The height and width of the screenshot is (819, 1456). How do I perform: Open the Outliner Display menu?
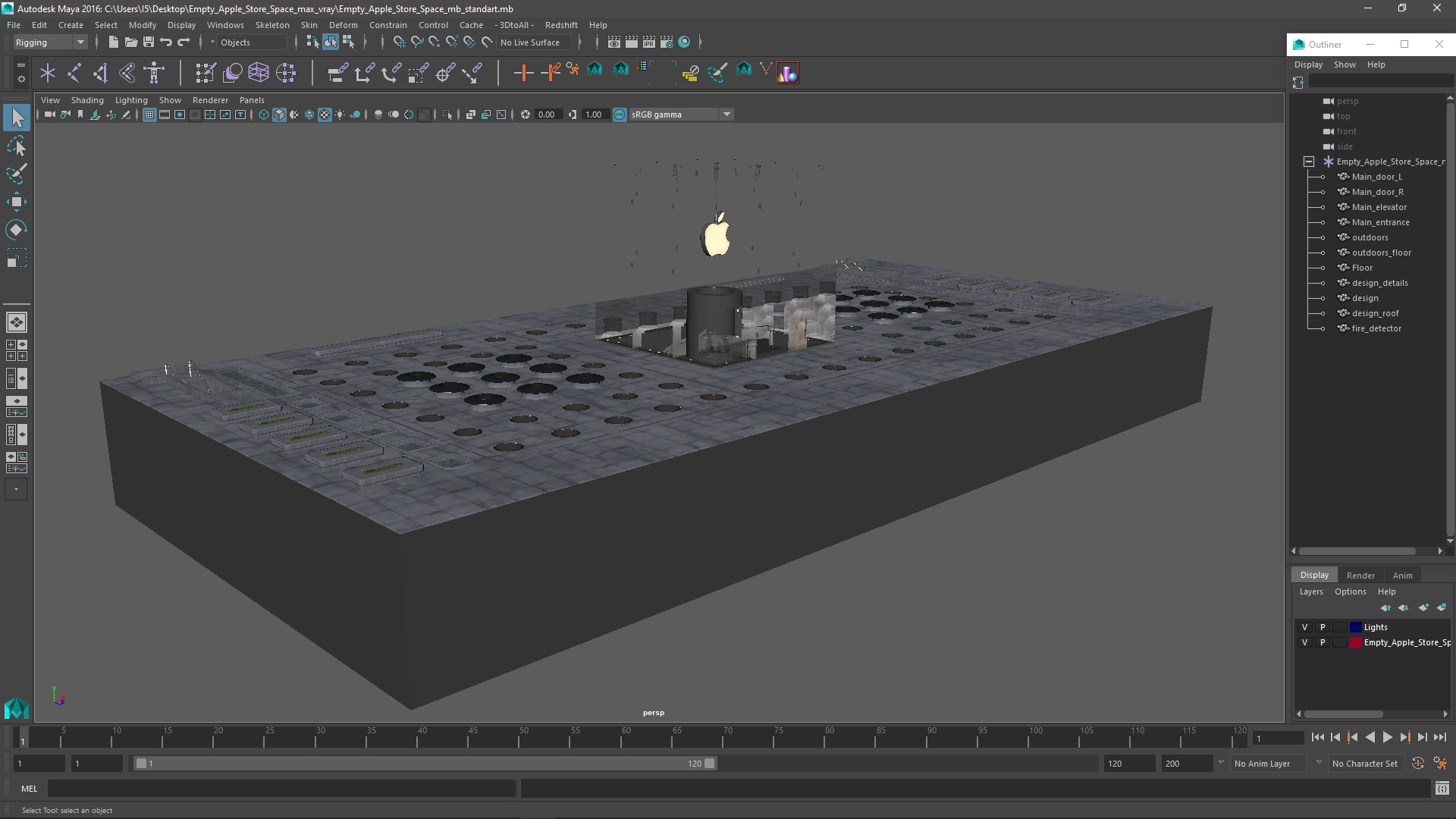point(1308,65)
